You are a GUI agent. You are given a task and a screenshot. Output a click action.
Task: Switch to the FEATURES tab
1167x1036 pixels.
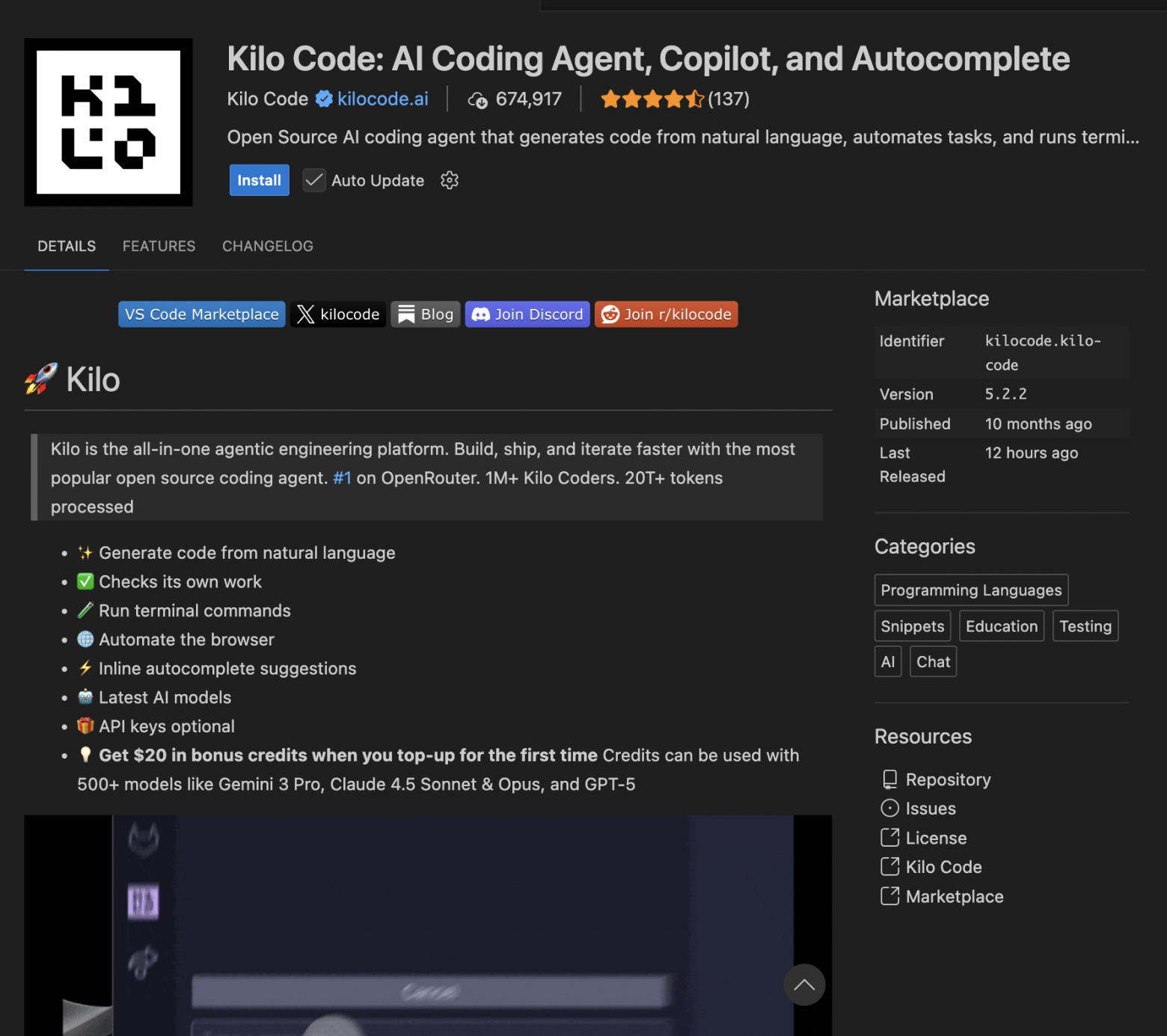click(x=159, y=246)
